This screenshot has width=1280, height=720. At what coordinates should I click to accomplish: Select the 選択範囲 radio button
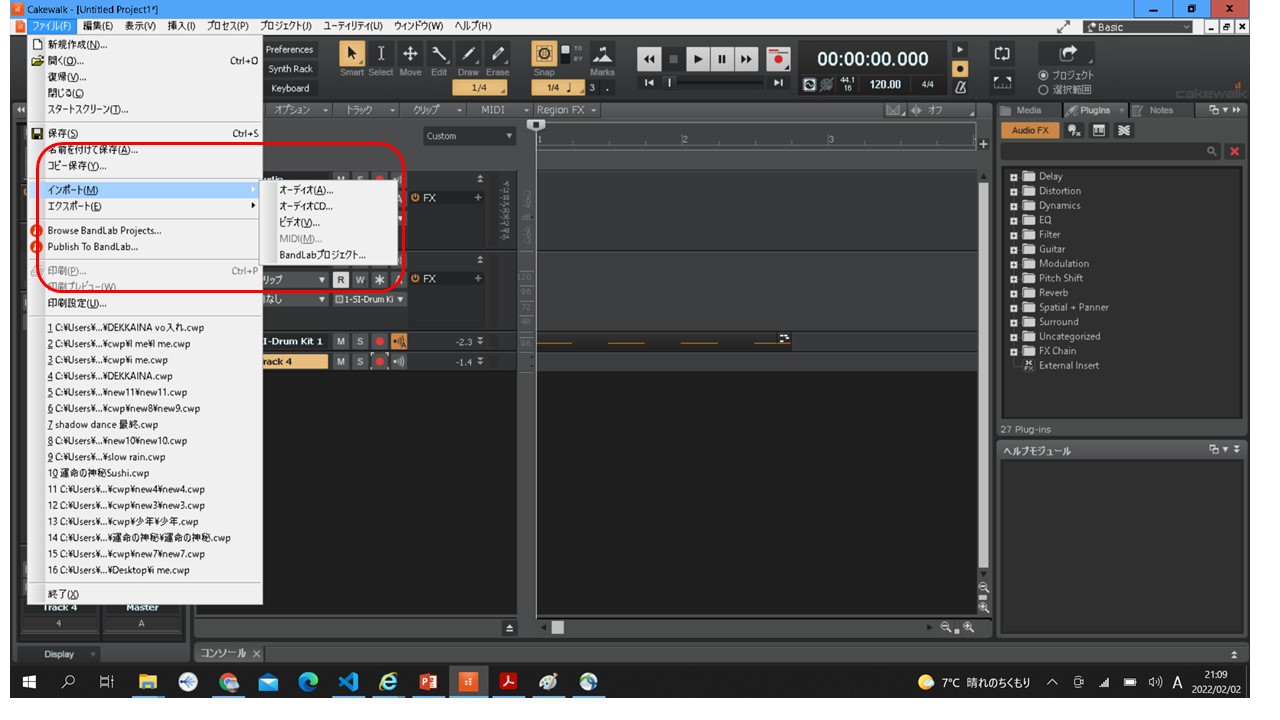(1044, 89)
